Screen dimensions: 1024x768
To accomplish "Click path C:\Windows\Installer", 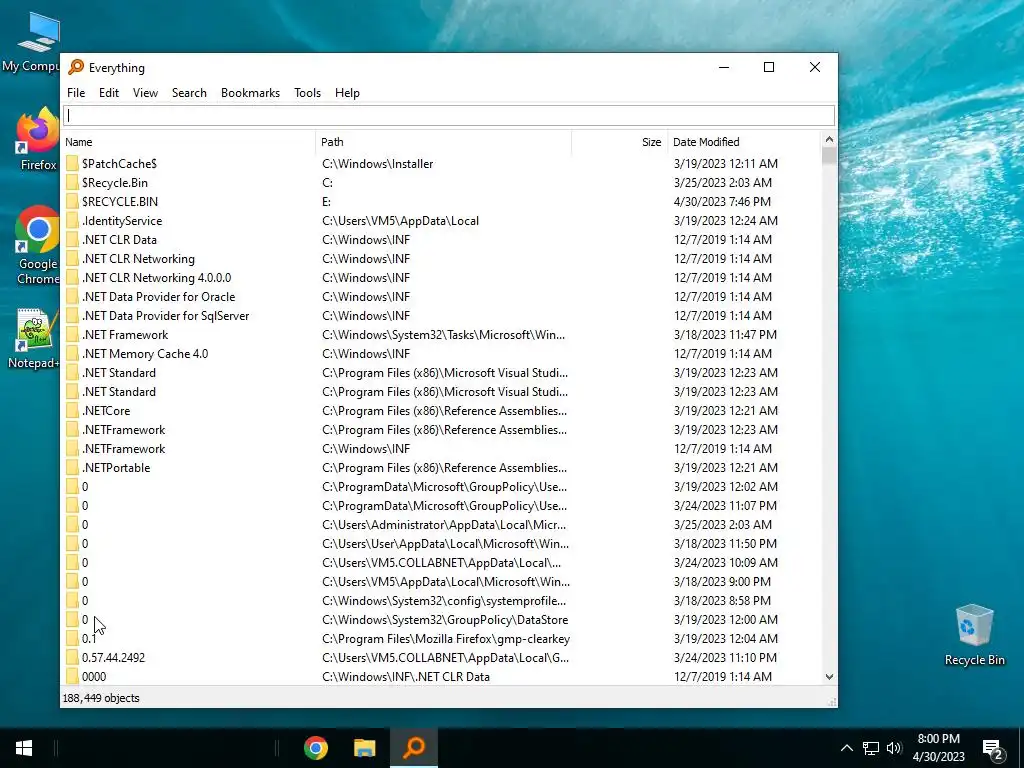I will [x=377, y=163].
